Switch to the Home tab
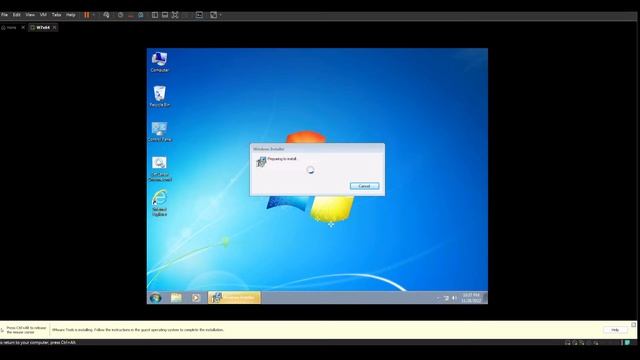This screenshot has width=640, height=360. pyautogui.click(x=9, y=28)
